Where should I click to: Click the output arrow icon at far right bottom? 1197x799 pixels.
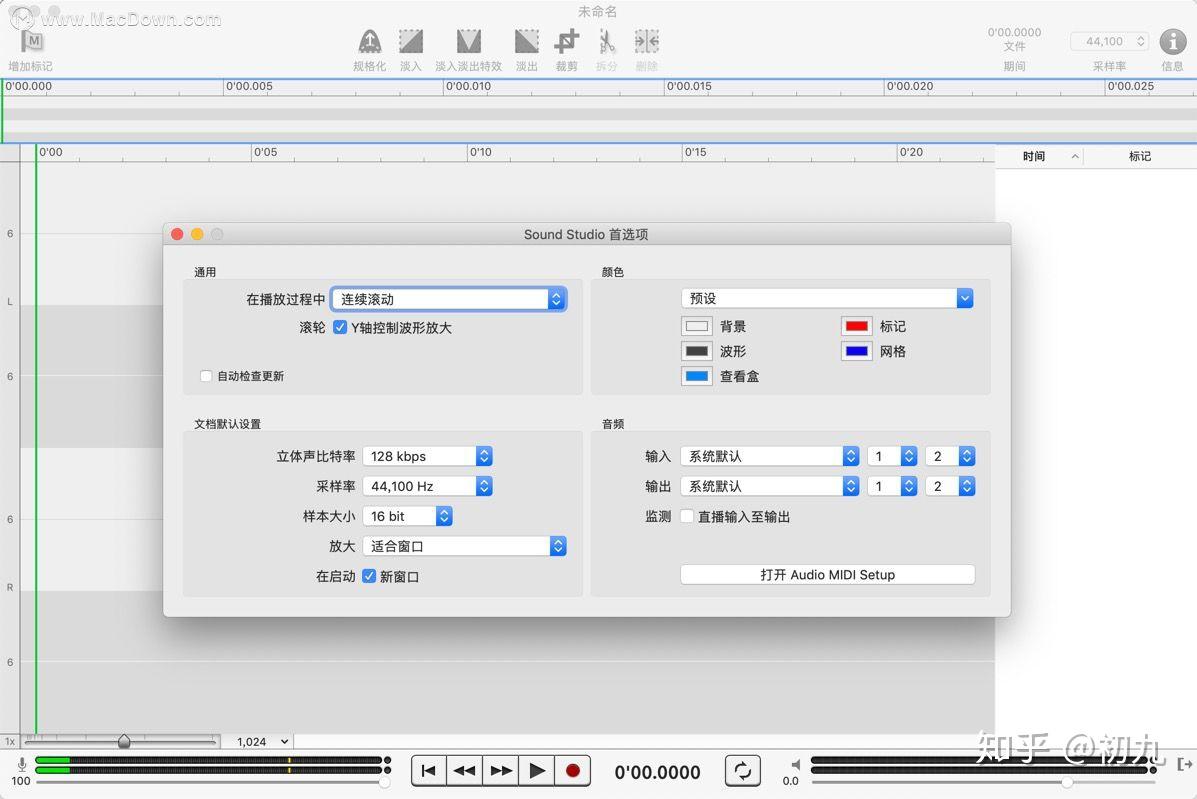(x=1185, y=764)
